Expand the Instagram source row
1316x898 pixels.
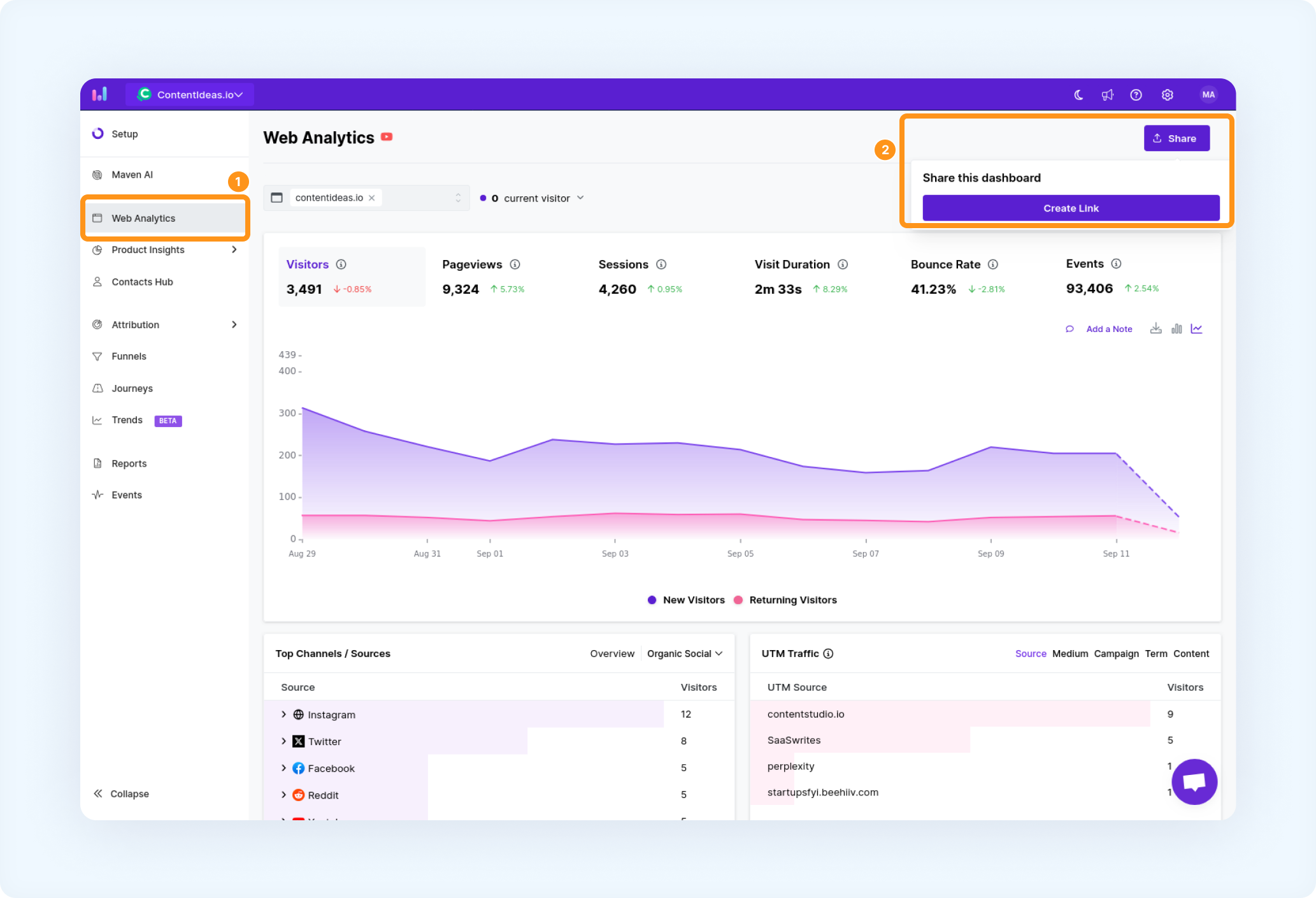coord(283,714)
